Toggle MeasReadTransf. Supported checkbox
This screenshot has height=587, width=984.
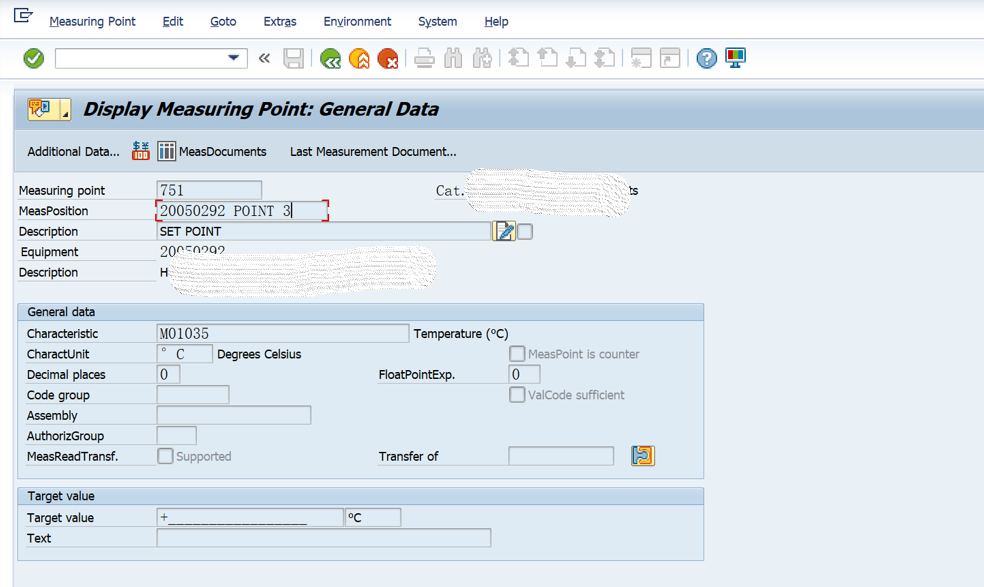pyautogui.click(x=165, y=456)
